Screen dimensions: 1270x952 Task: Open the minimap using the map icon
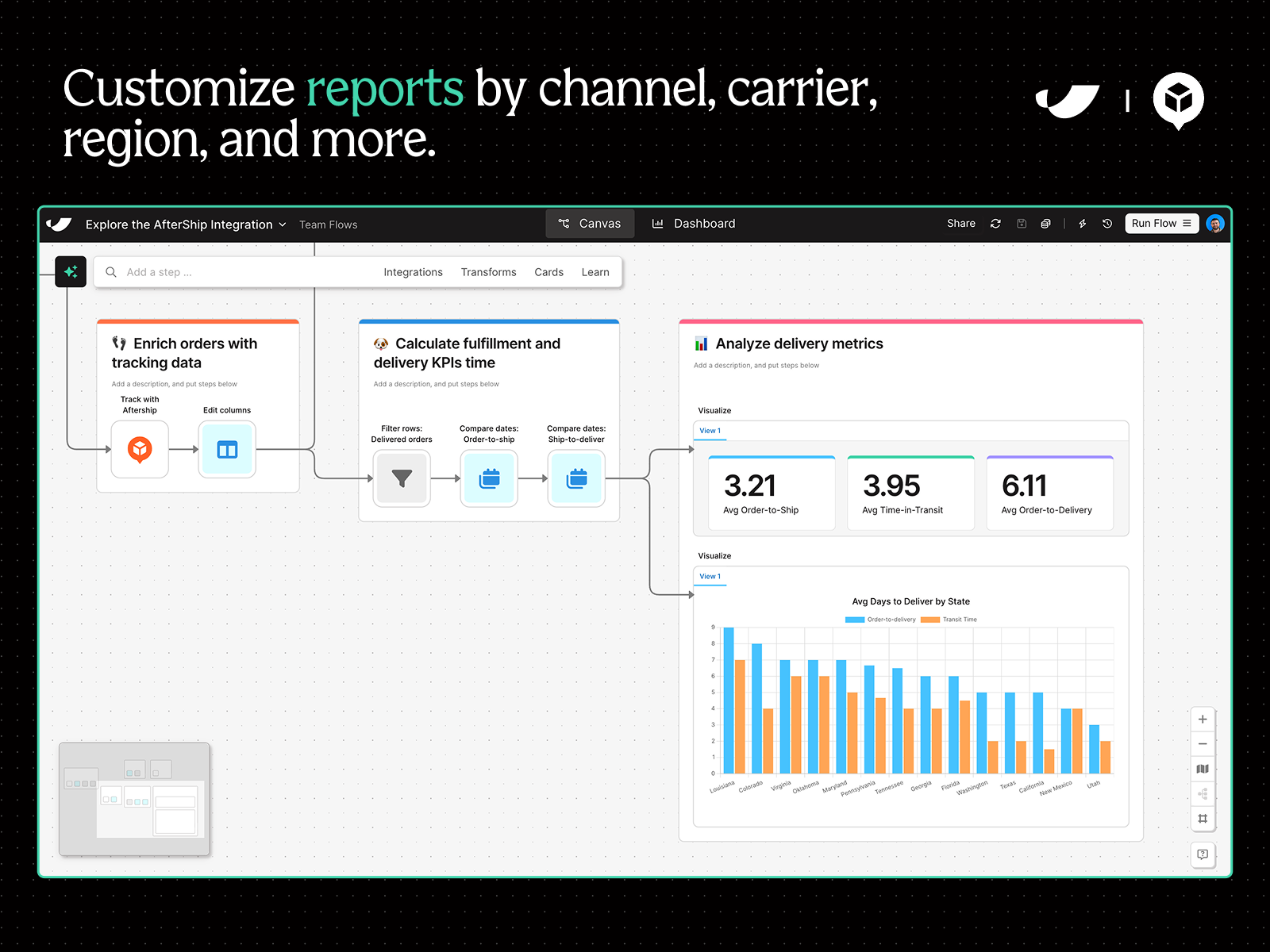pyautogui.click(x=1203, y=768)
